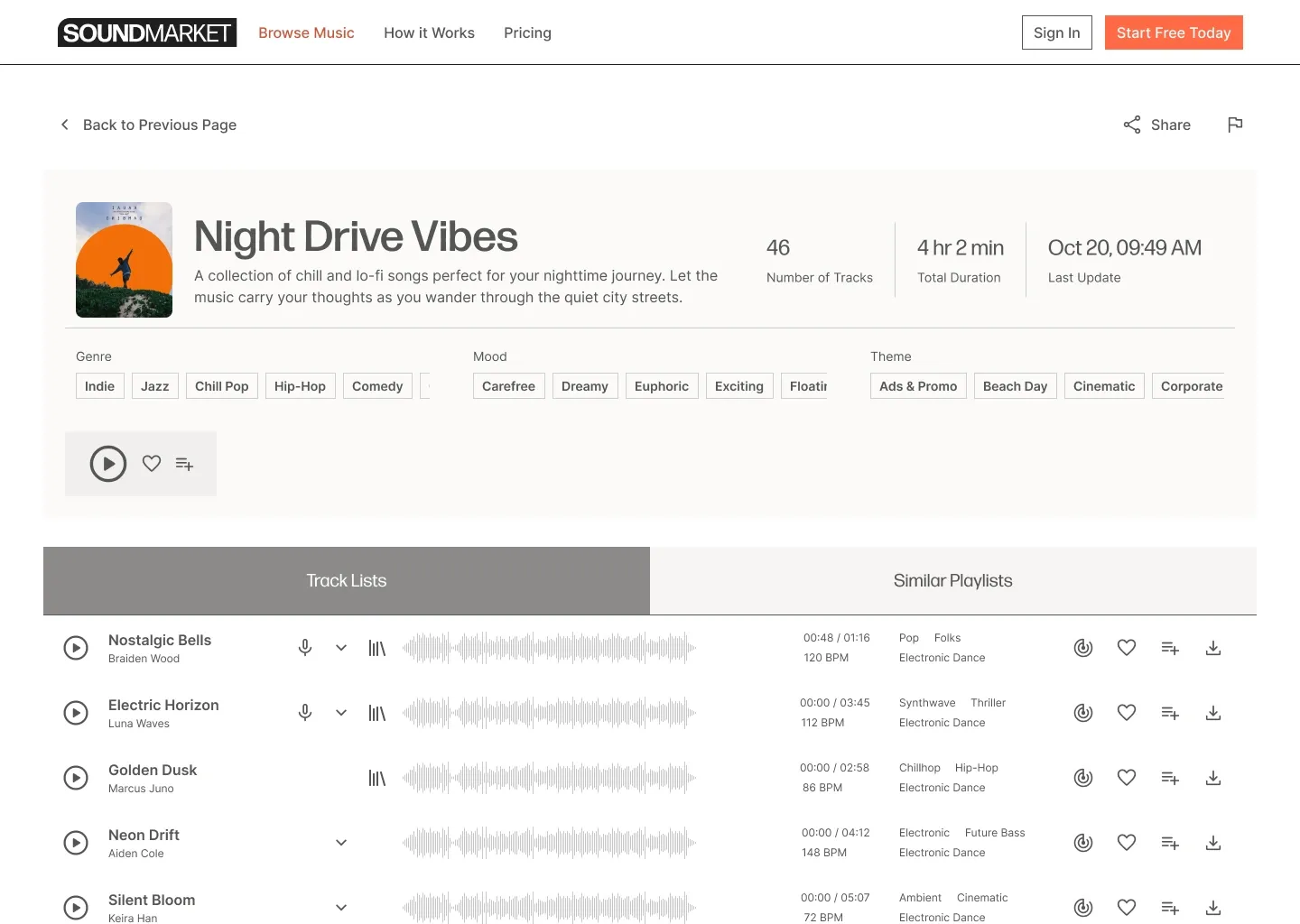Expand Neon Drift track details
This screenshot has height=924, width=1300.
(341, 843)
